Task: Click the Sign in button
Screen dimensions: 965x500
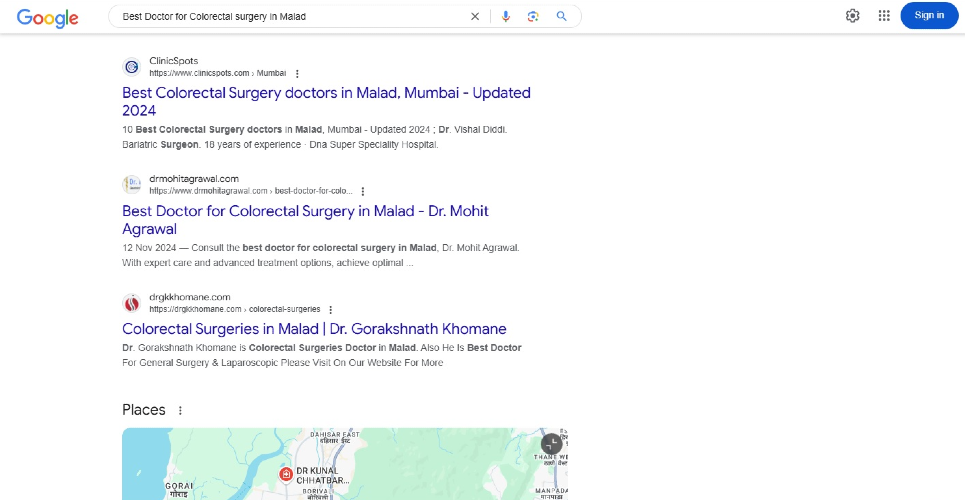Action: [929, 15]
